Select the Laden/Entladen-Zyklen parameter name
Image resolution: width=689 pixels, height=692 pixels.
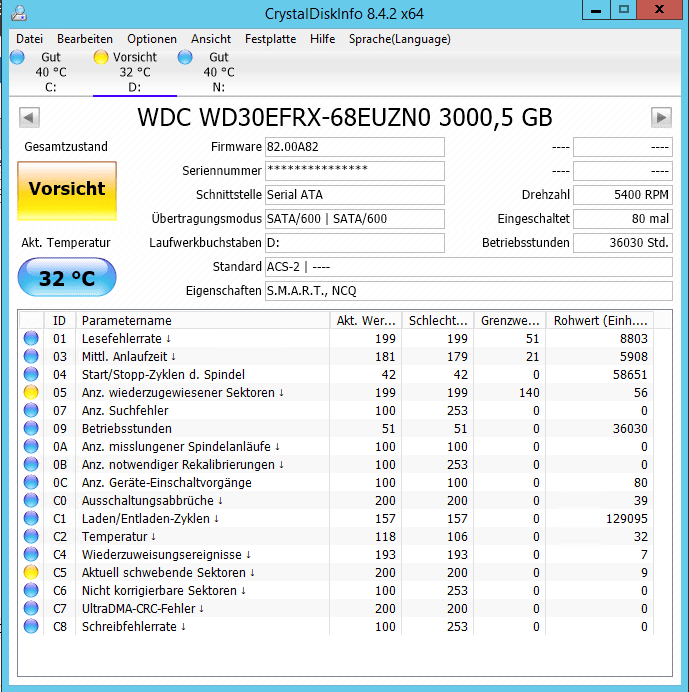click(x=150, y=519)
